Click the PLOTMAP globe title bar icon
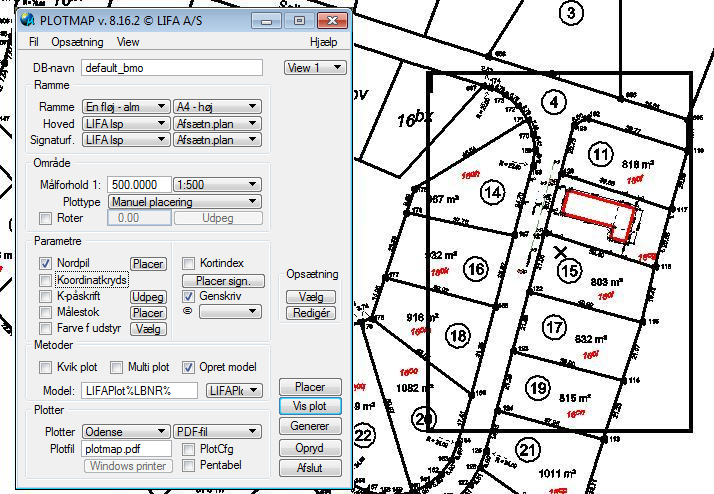Screen dimensions: 714x494 (28, 20)
